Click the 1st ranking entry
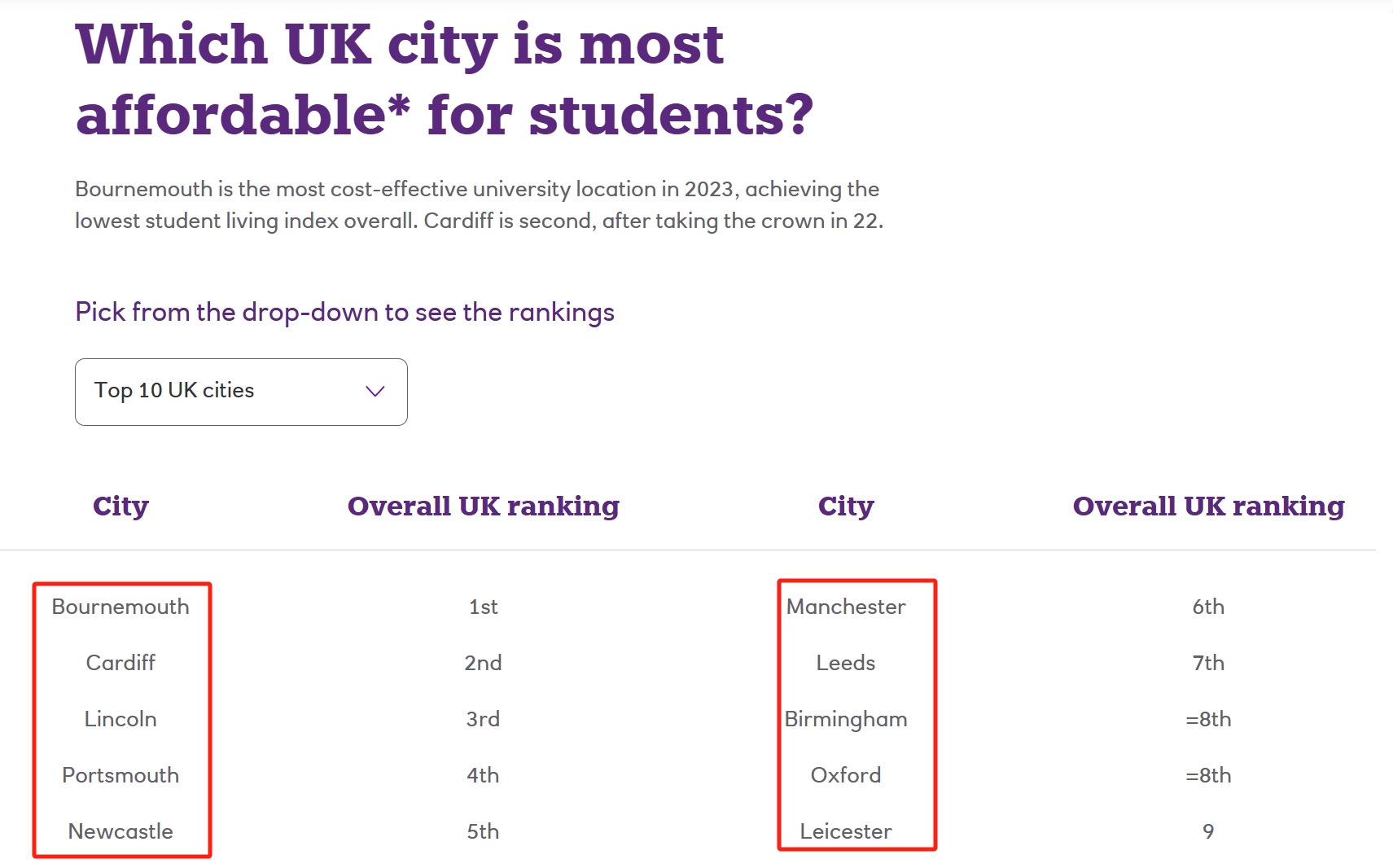Image resolution: width=1393 pixels, height=868 pixels. point(483,606)
